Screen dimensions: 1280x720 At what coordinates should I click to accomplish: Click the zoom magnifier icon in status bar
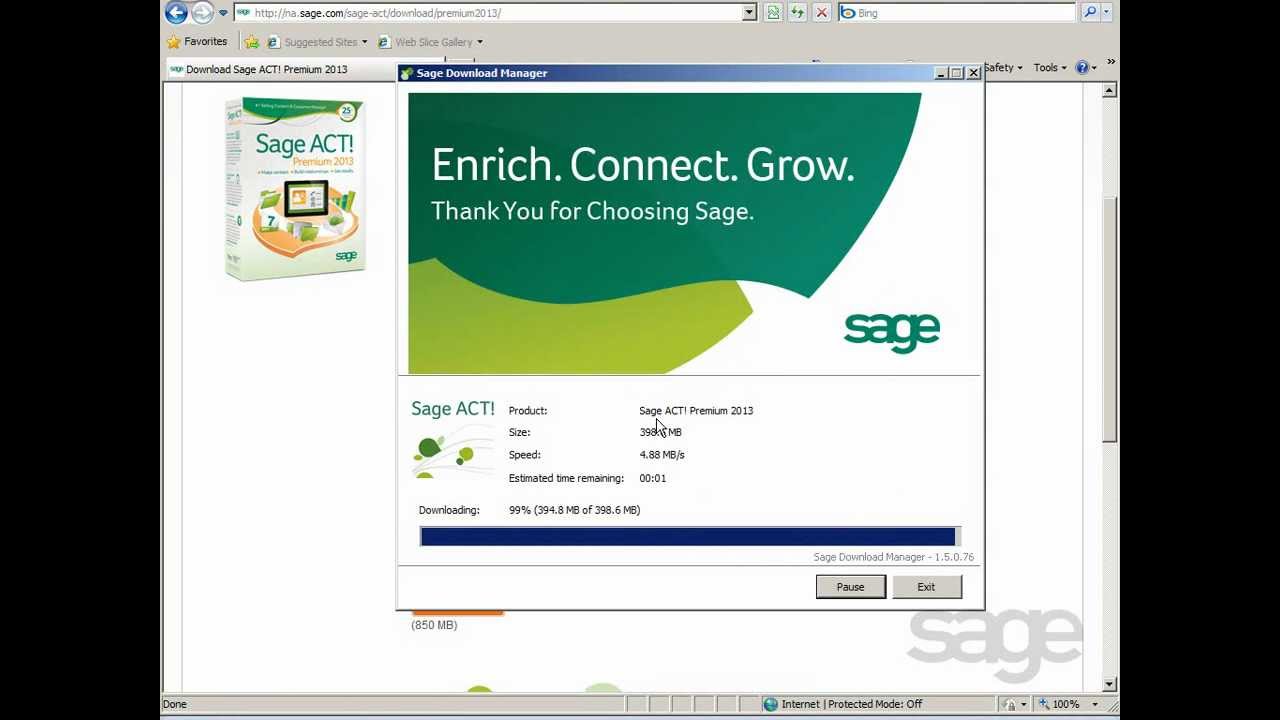pos(1045,704)
